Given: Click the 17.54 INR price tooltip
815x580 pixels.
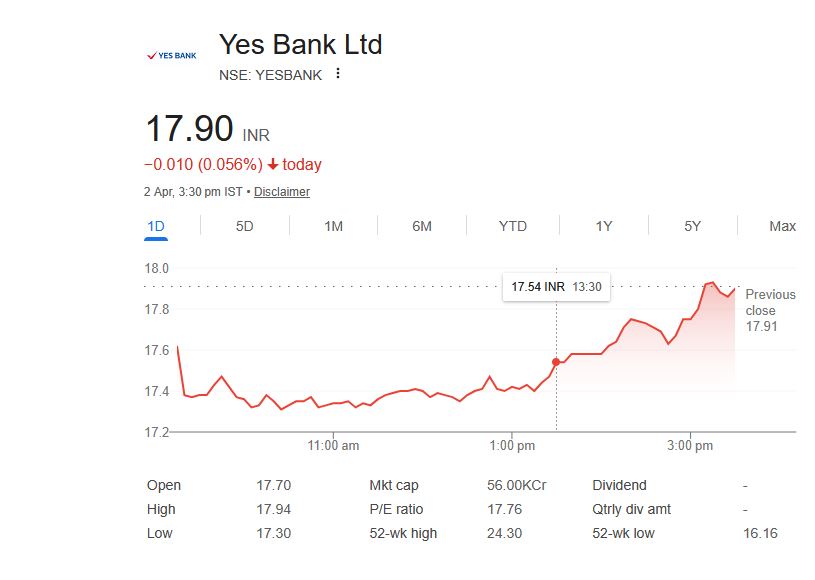Looking at the screenshot, I should pyautogui.click(x=556, y=286).
